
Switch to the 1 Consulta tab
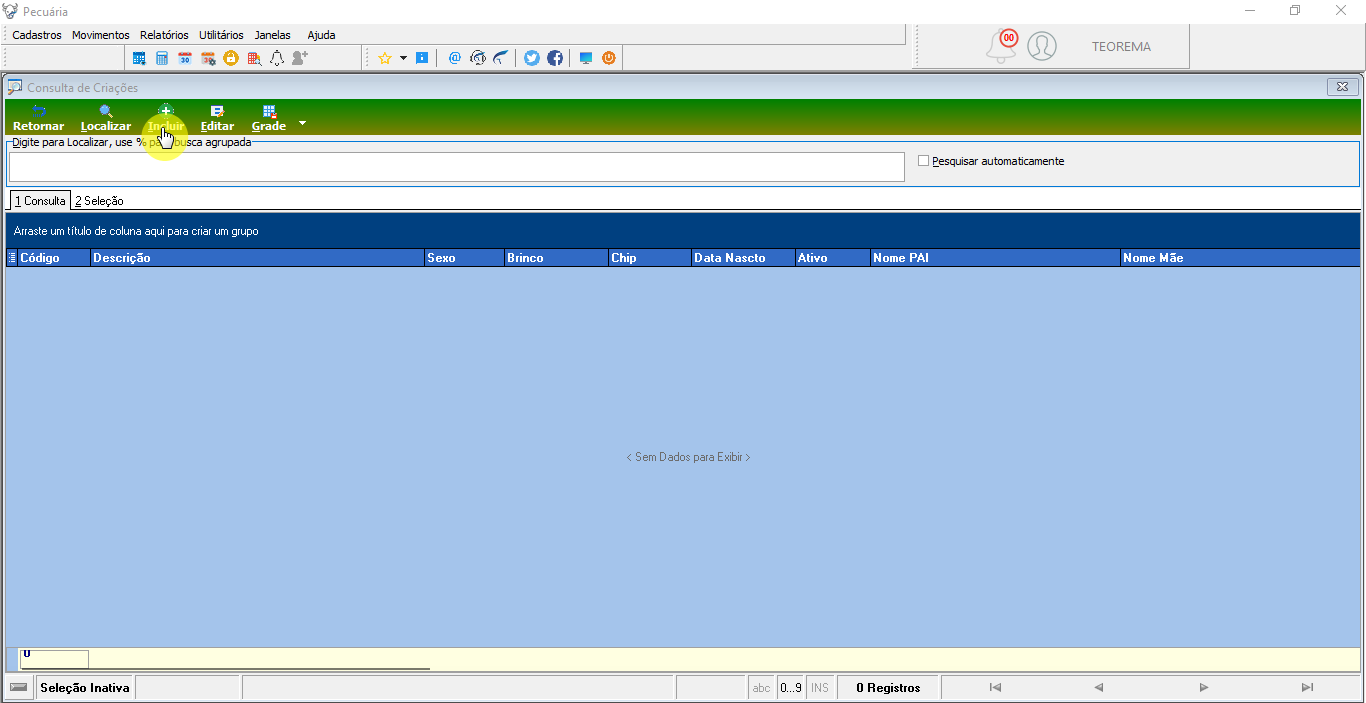40,201
